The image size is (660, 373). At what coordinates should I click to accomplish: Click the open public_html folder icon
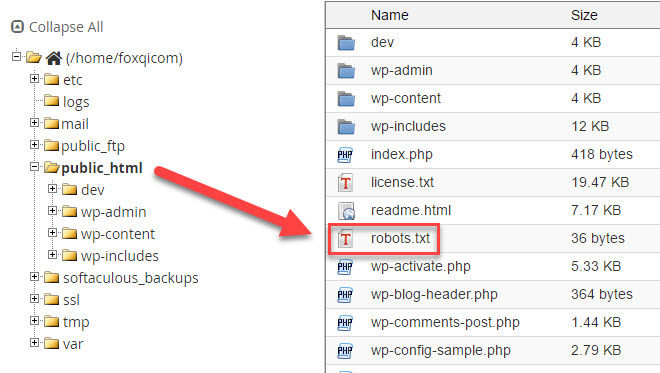(x=52, y=167)
